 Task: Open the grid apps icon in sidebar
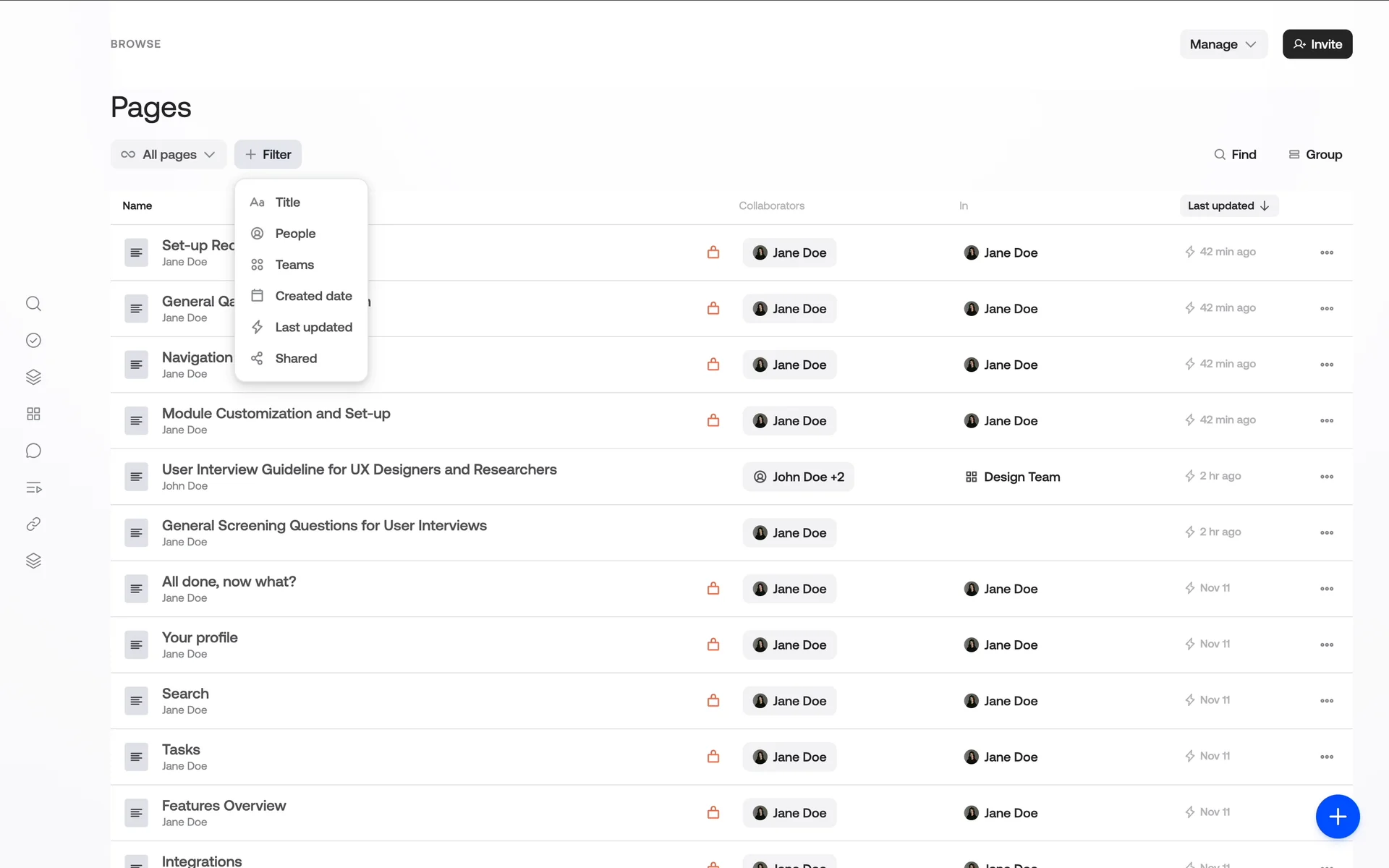pyautogui.click(x=33, y=414)
